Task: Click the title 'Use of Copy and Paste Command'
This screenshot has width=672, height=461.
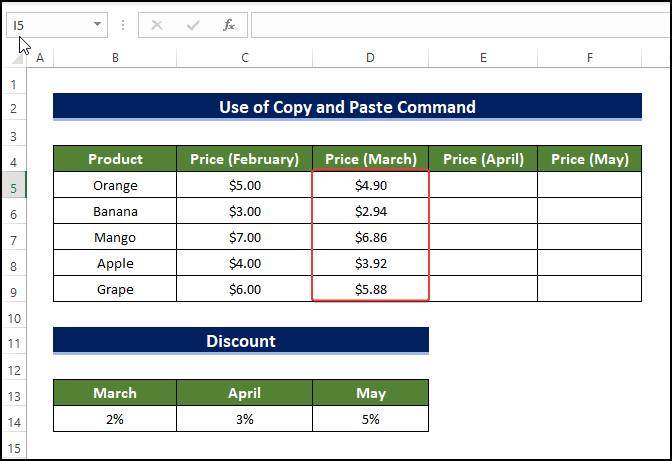Action: [x=348, y=107]
